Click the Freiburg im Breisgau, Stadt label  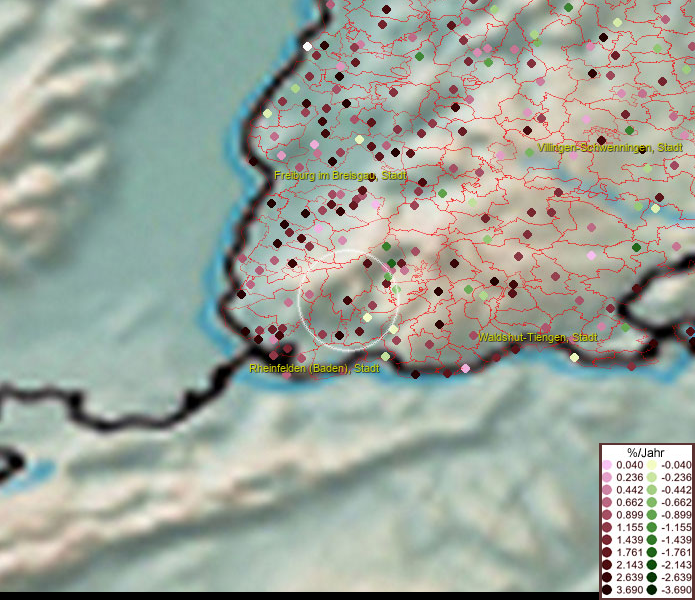click(340, 175)
